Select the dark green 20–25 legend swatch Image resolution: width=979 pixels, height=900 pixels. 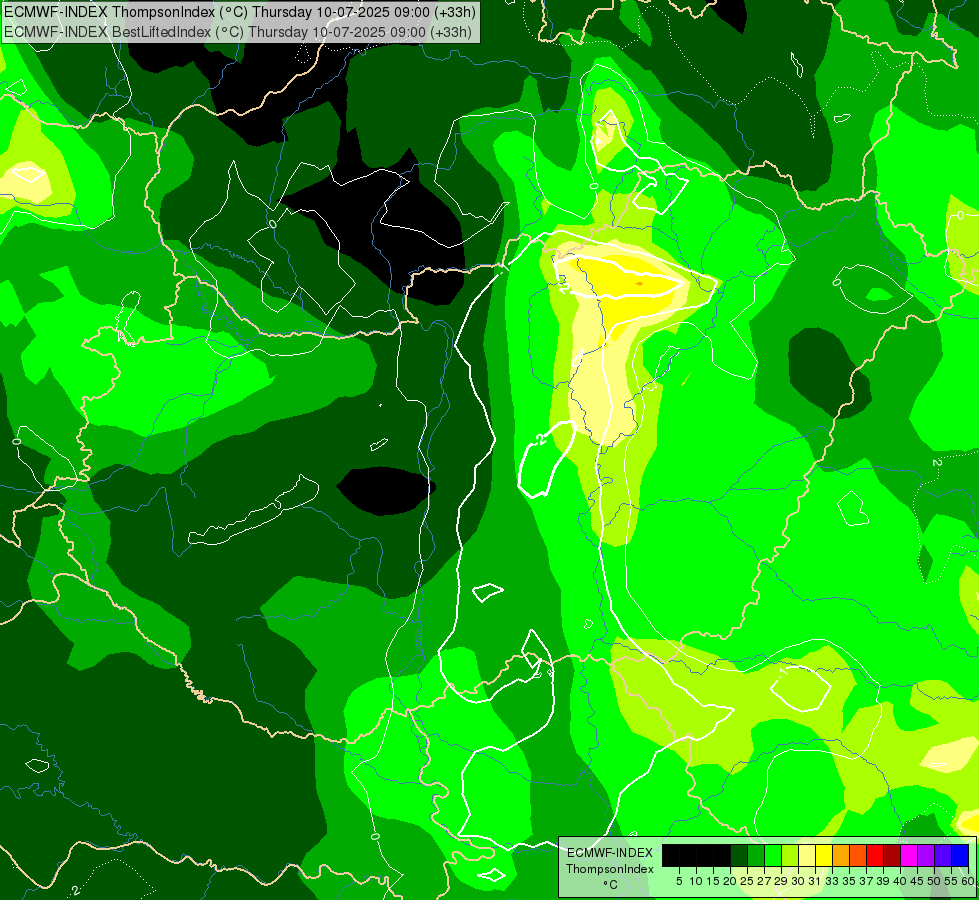coord(739,855)
